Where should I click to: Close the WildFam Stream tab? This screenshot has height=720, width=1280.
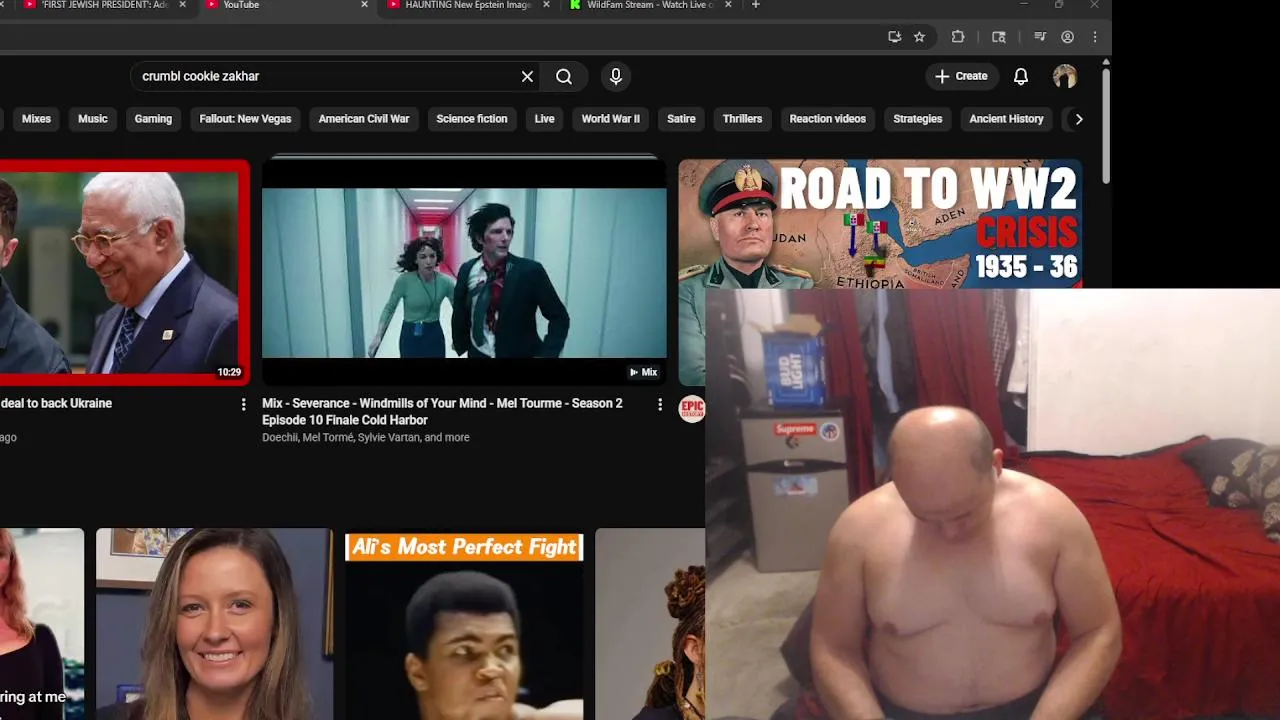pyautogui.click(x=728, y=5)
